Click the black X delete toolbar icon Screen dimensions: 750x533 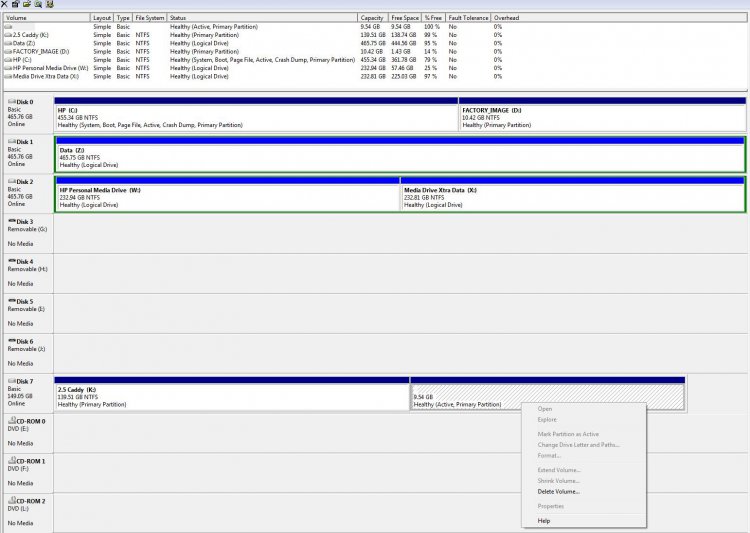tap(4, 4)
